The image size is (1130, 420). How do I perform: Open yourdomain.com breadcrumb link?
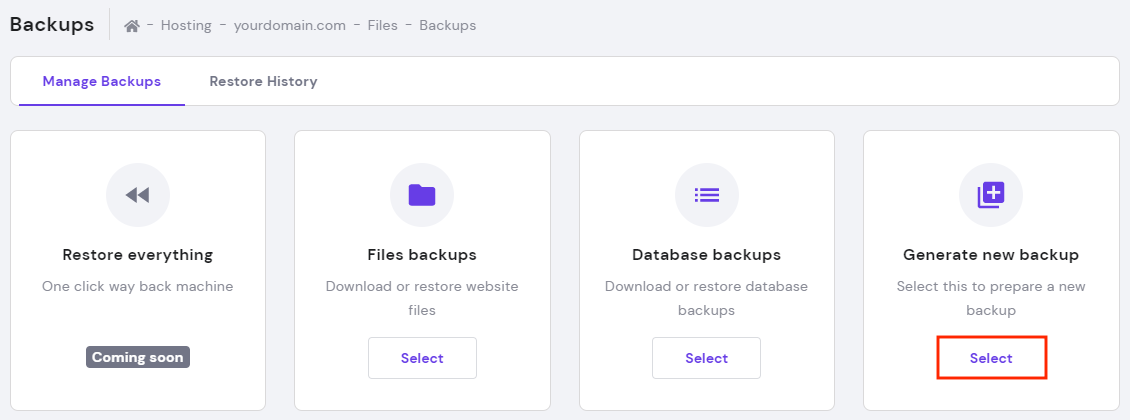pos(291,26)
